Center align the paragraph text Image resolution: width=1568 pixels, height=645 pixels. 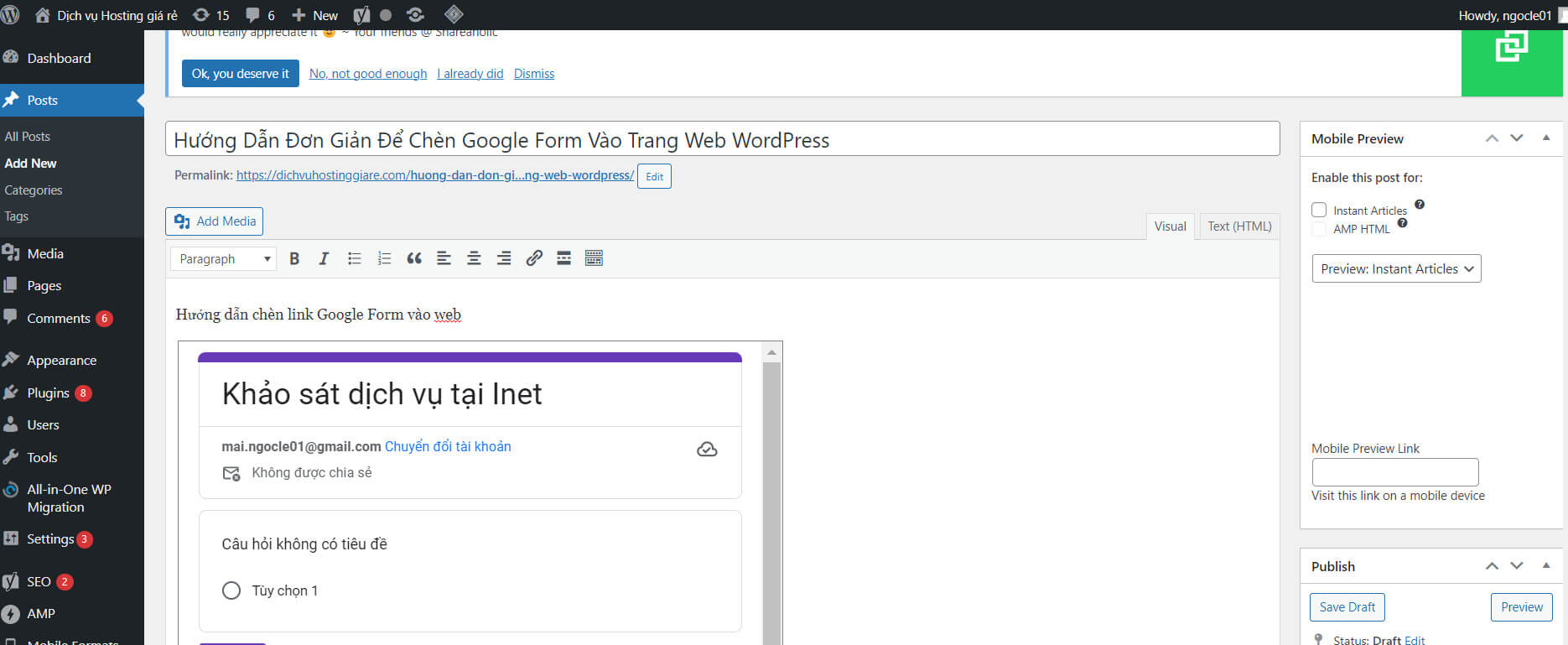pos(474,258)
